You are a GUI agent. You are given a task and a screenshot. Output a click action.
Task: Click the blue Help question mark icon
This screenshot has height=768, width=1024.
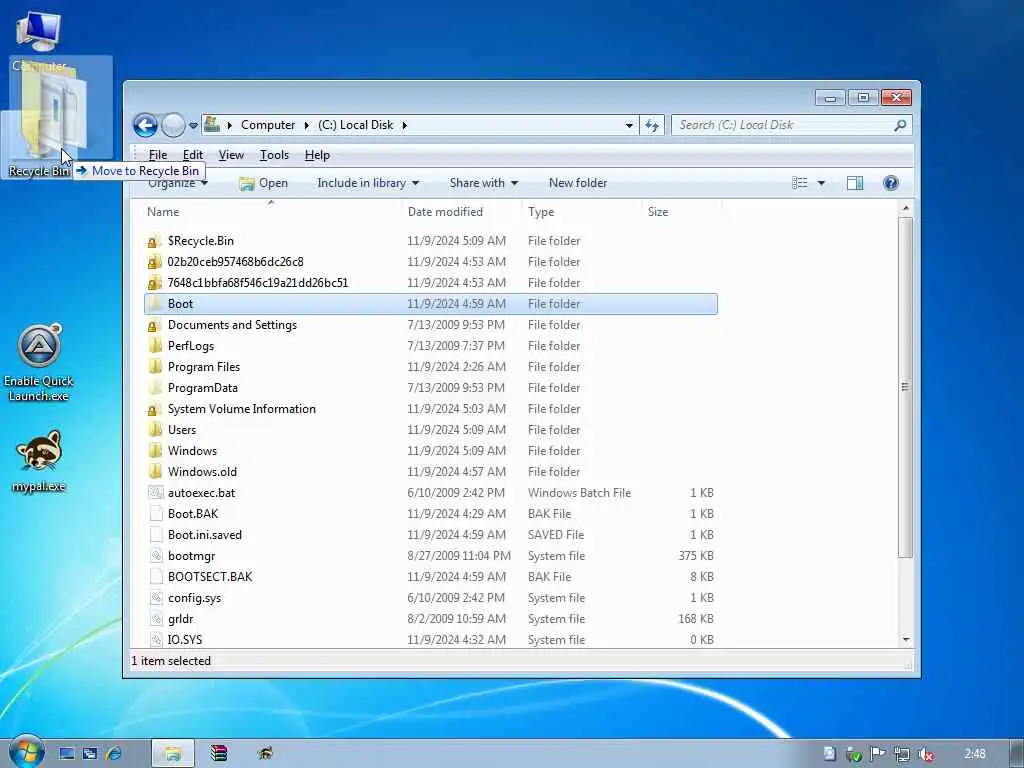tap(891, 184)
